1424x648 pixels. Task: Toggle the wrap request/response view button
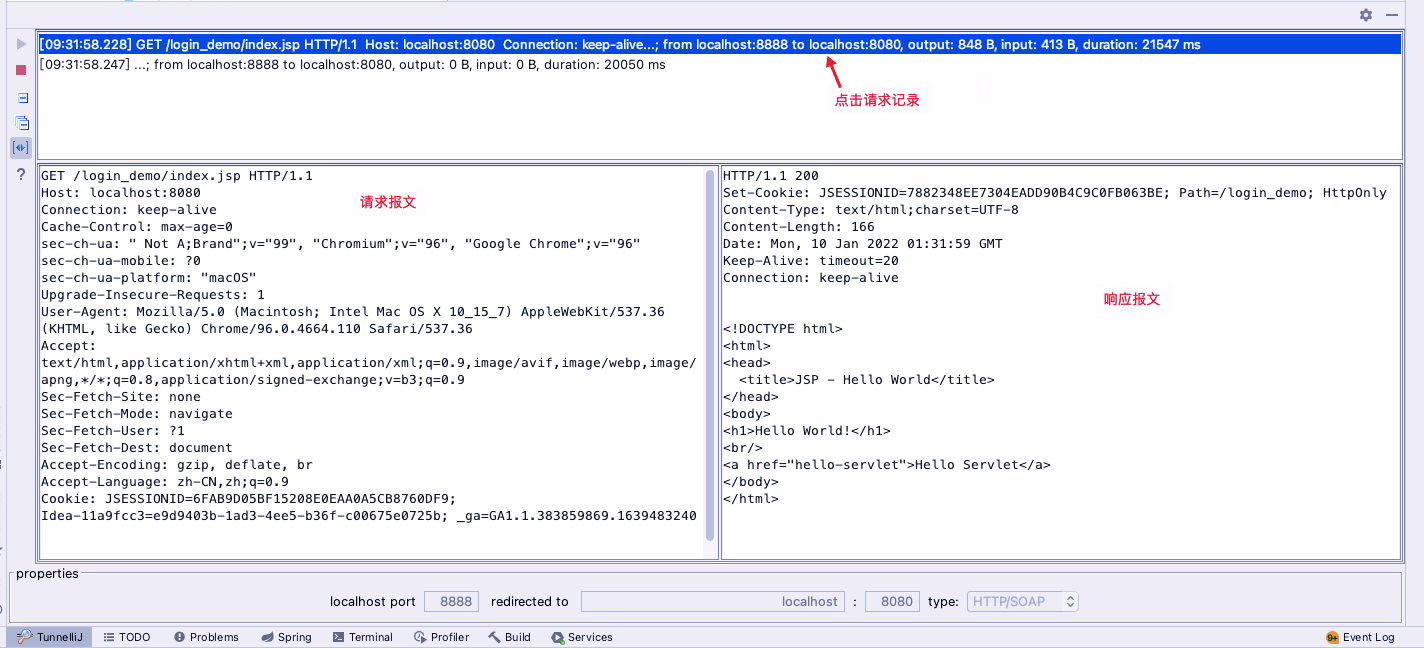click(x=21, y=148)
